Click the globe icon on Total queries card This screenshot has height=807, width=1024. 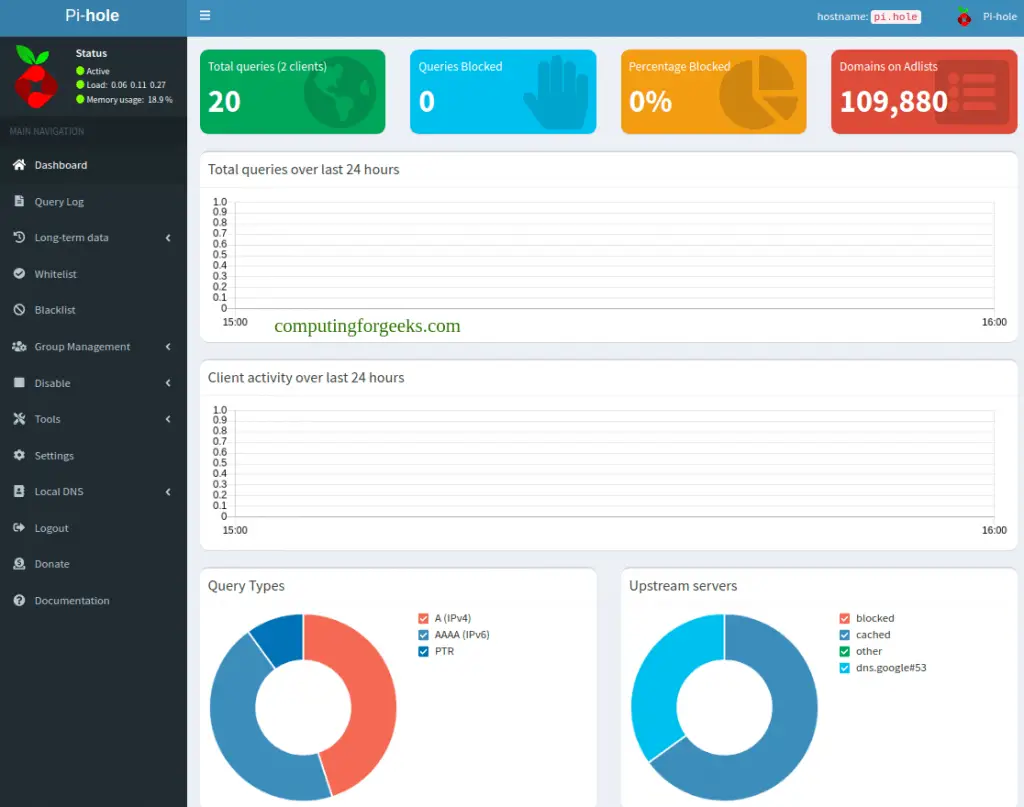pyautogui.click(x=340, y=92)
